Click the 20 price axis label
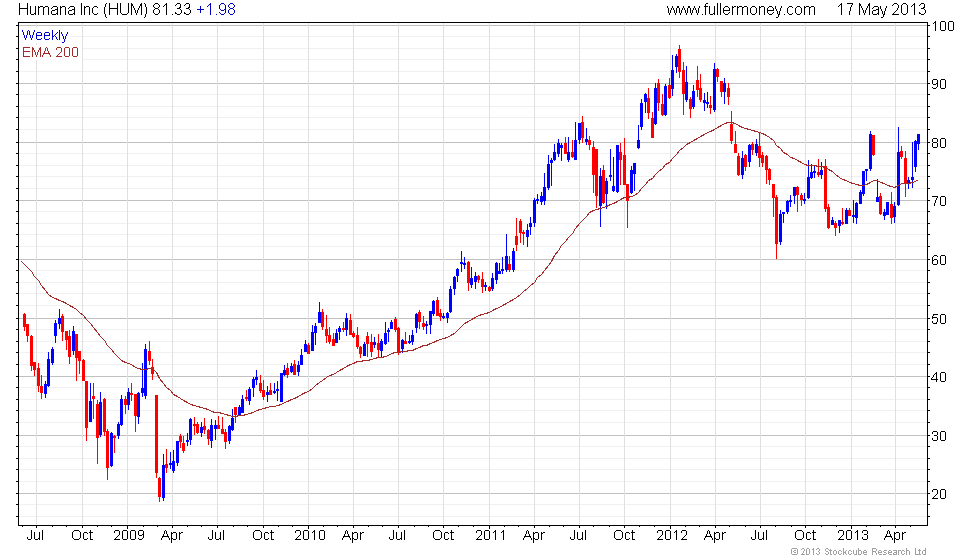Screen dimensions: 980x560 (939, 494)
